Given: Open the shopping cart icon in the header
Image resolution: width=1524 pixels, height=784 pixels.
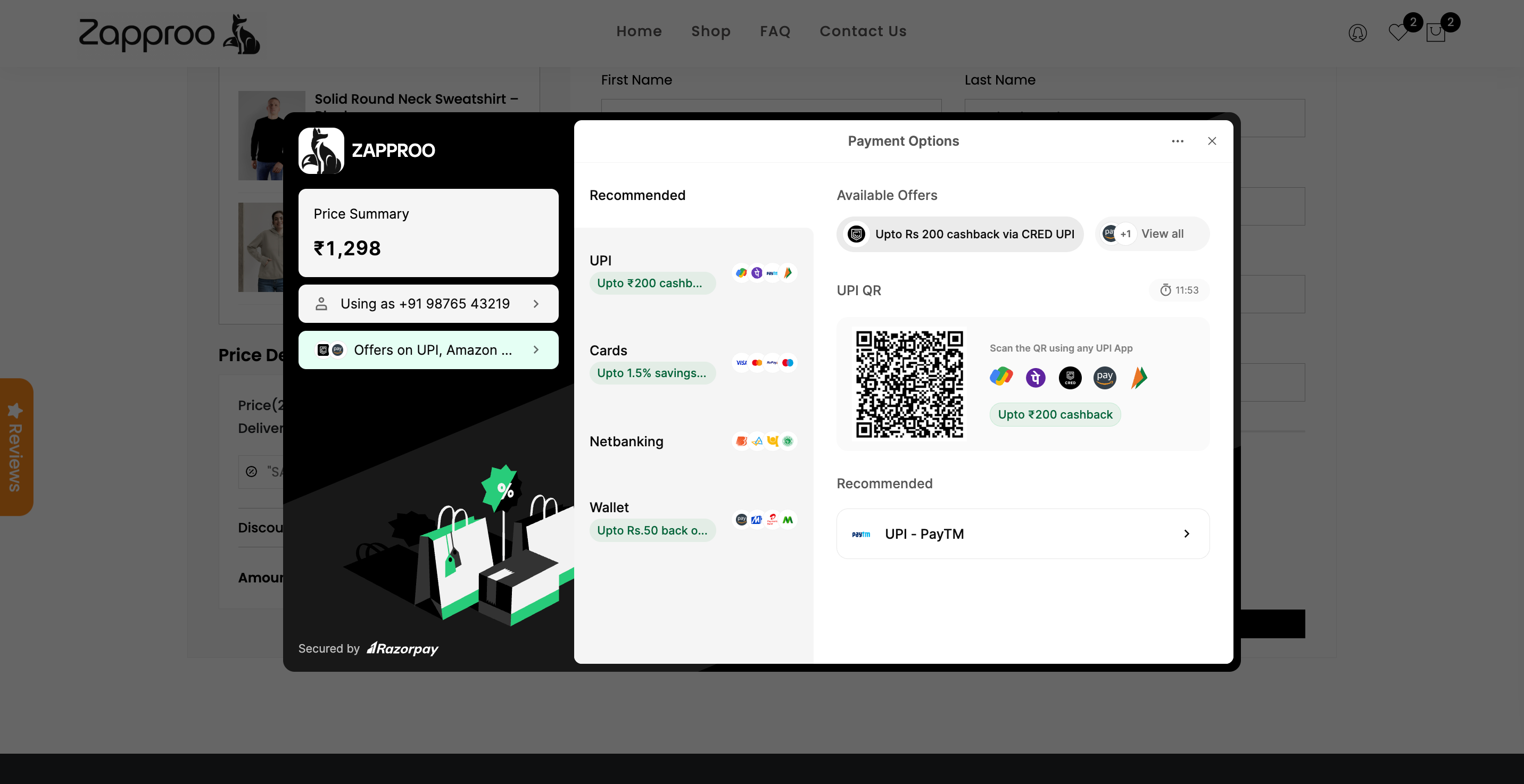Looking at the screenshot, I should click(1436, 32).
